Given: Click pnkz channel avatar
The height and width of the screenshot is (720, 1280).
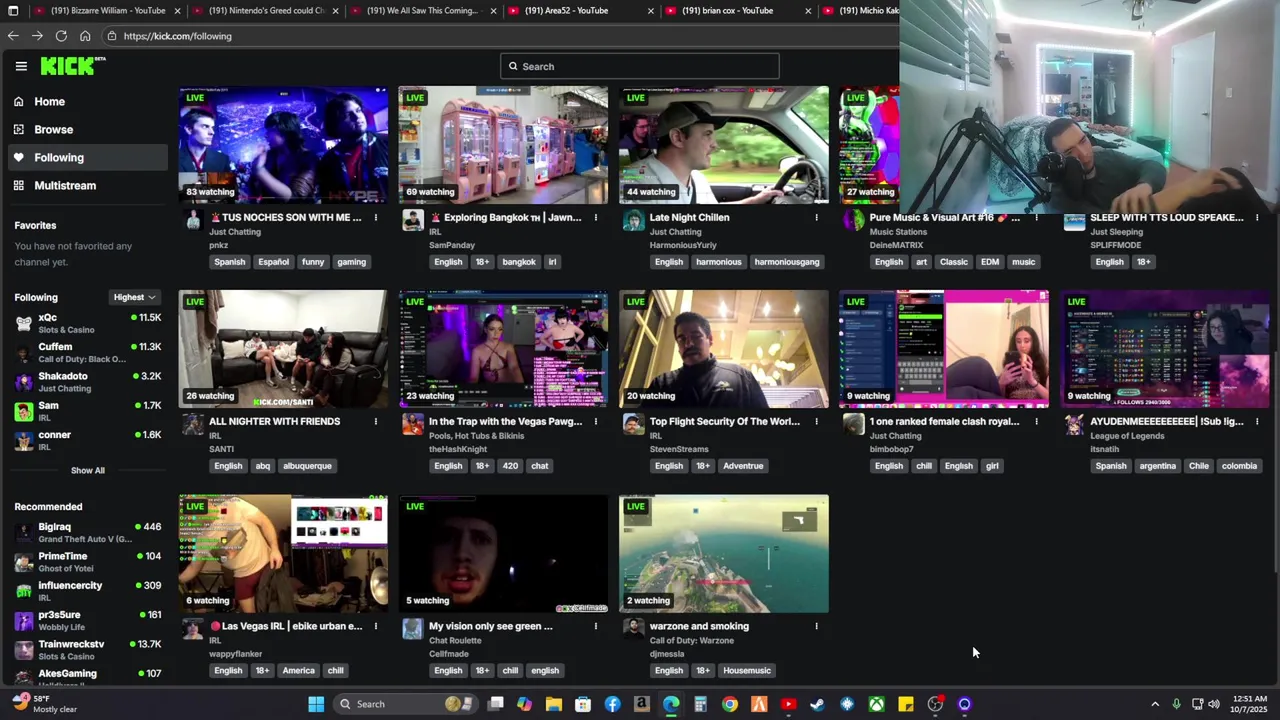Looking at the screenshot, I should coord(193,221).
